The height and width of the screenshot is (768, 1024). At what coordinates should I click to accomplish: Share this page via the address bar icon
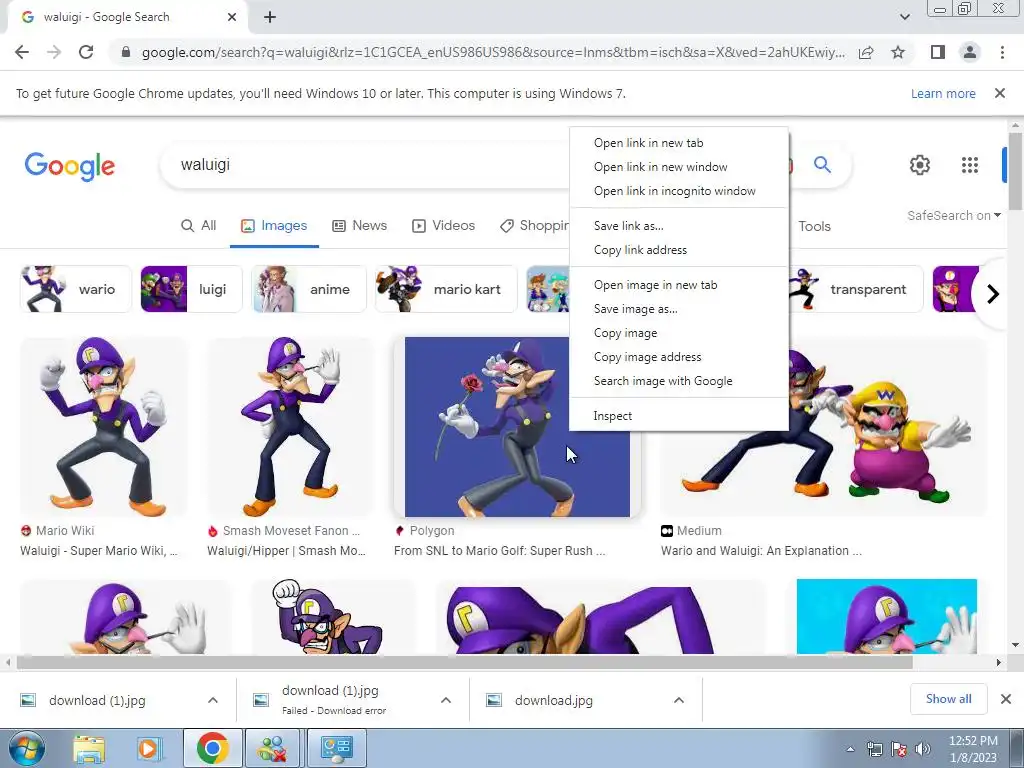866,52
